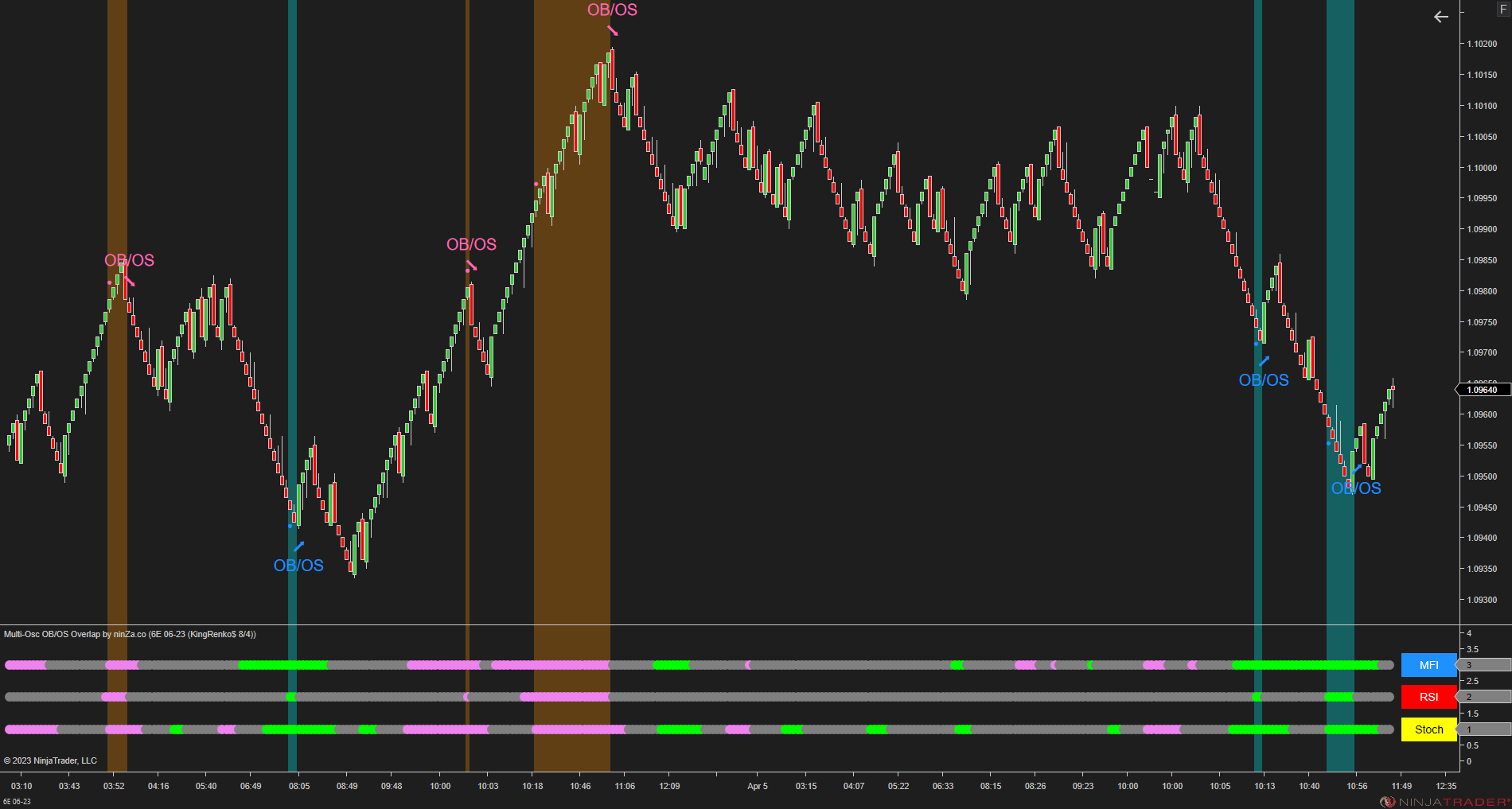This screenshot has width=1512, height=809.
Task: Toggle the RSI oscillator label
Action: coord(1428,697)
